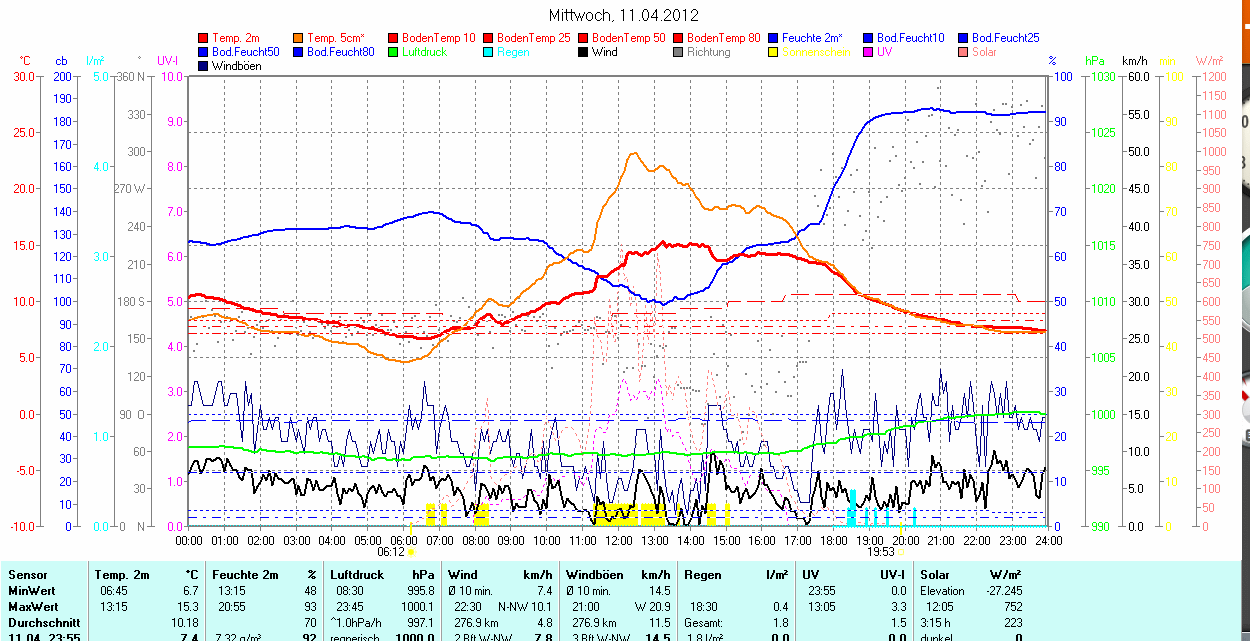1250x641 pixels.
Task: Select the green Luftdruck legend marker
Action: [x=394, y=52]
